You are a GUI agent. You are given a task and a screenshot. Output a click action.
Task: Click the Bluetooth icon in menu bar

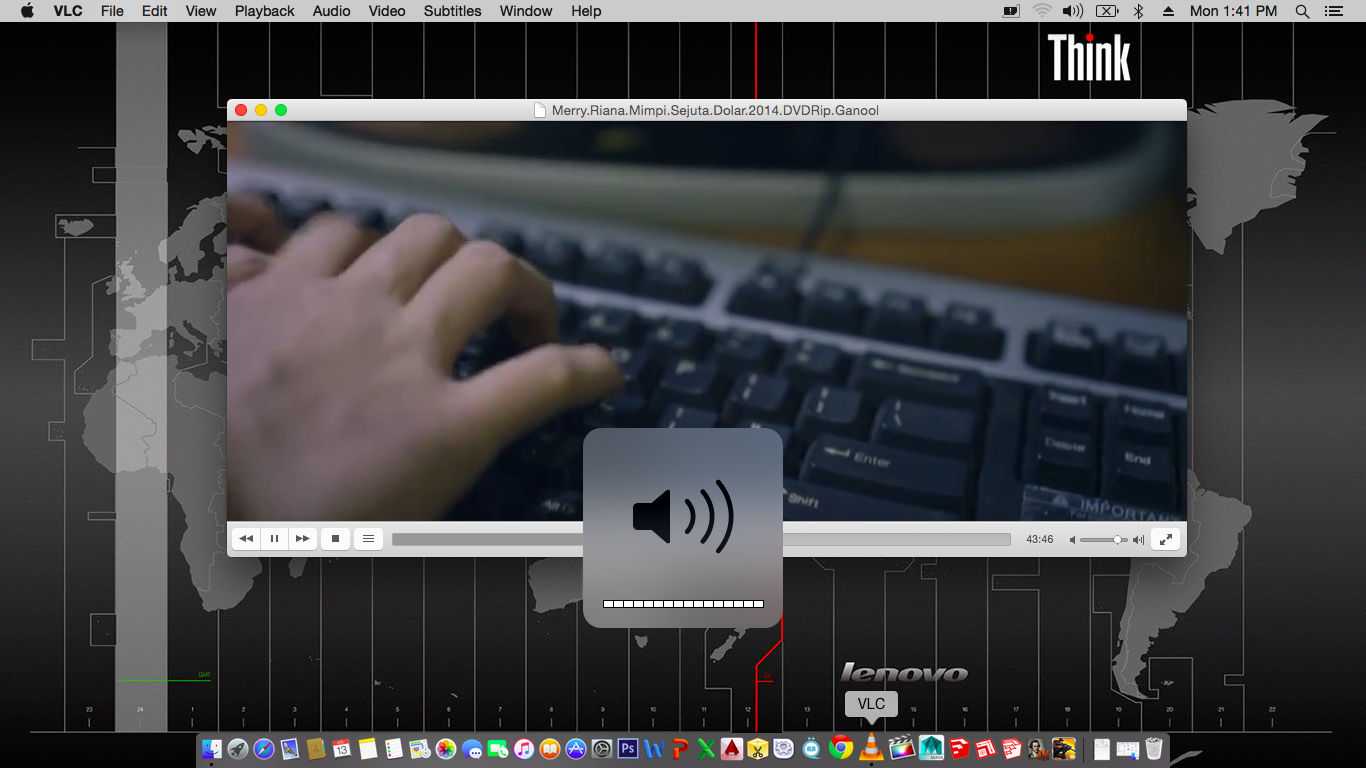[1138, 11]
